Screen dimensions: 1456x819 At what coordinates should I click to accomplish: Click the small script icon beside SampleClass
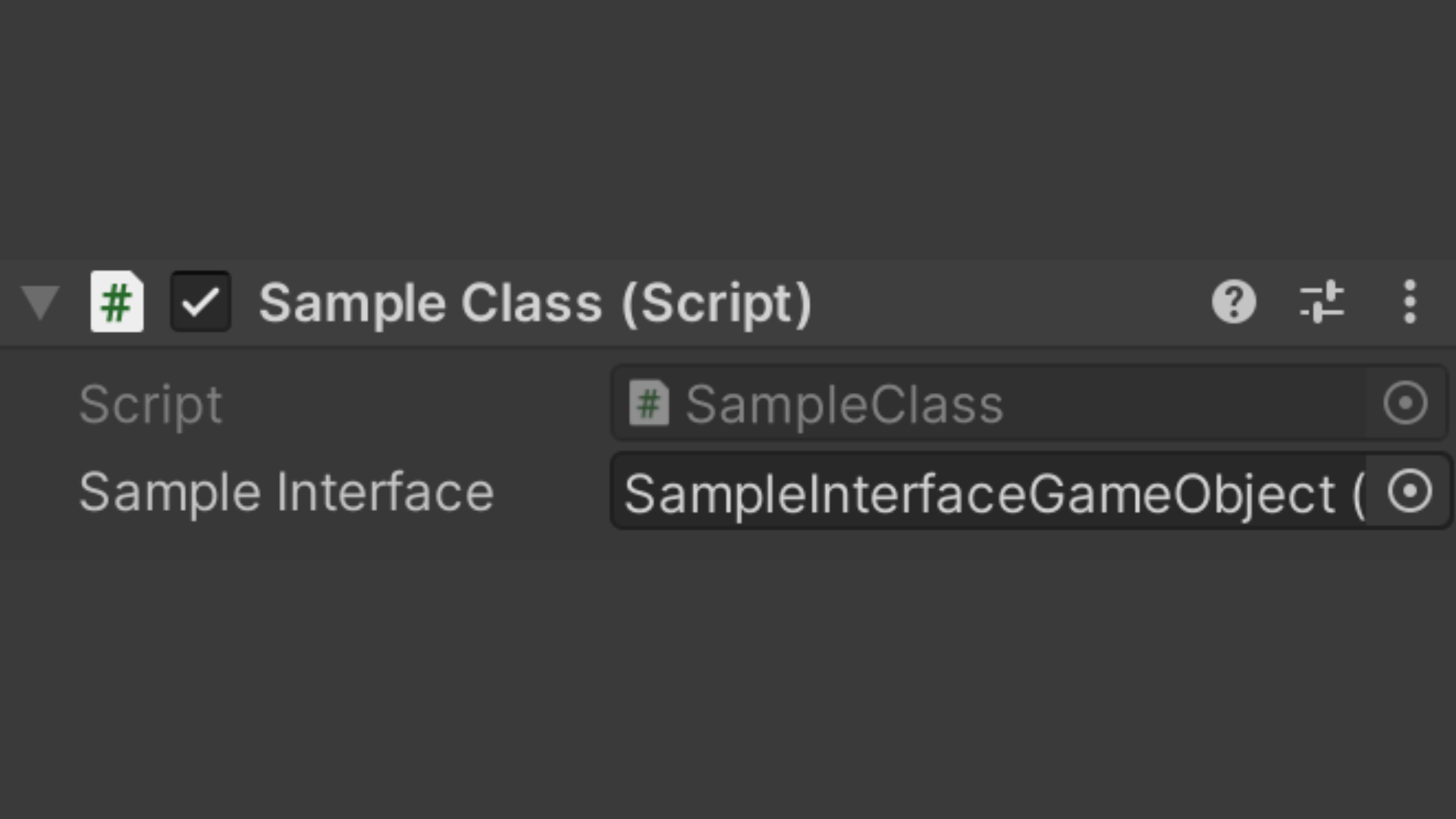point(649,403)
